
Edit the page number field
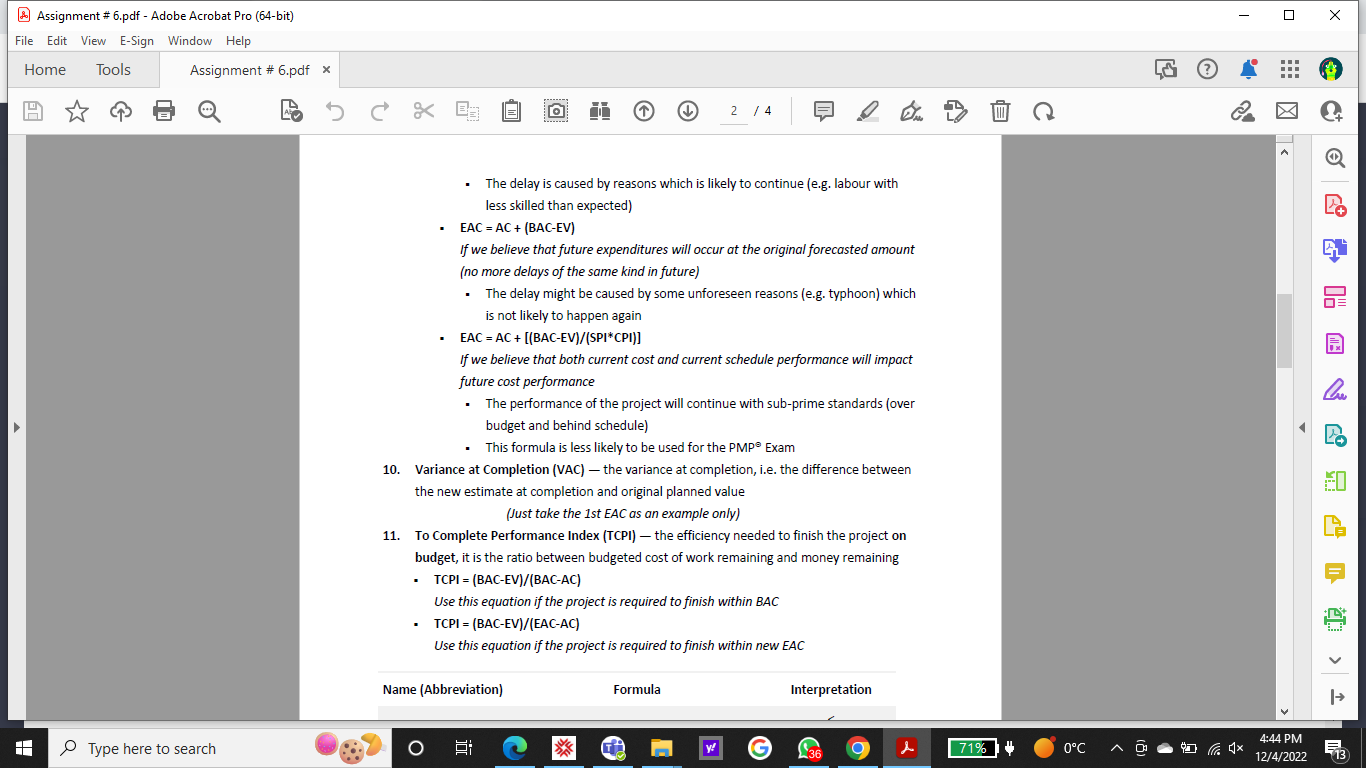click(x=734, y=110)
